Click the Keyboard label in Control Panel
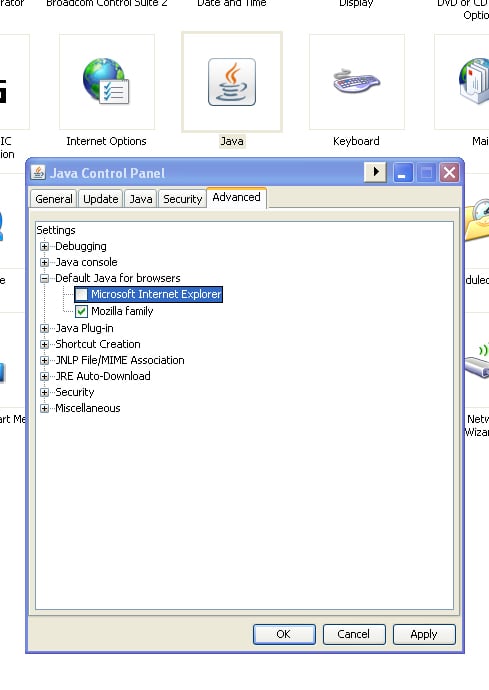489x690 pixels. 357,141
